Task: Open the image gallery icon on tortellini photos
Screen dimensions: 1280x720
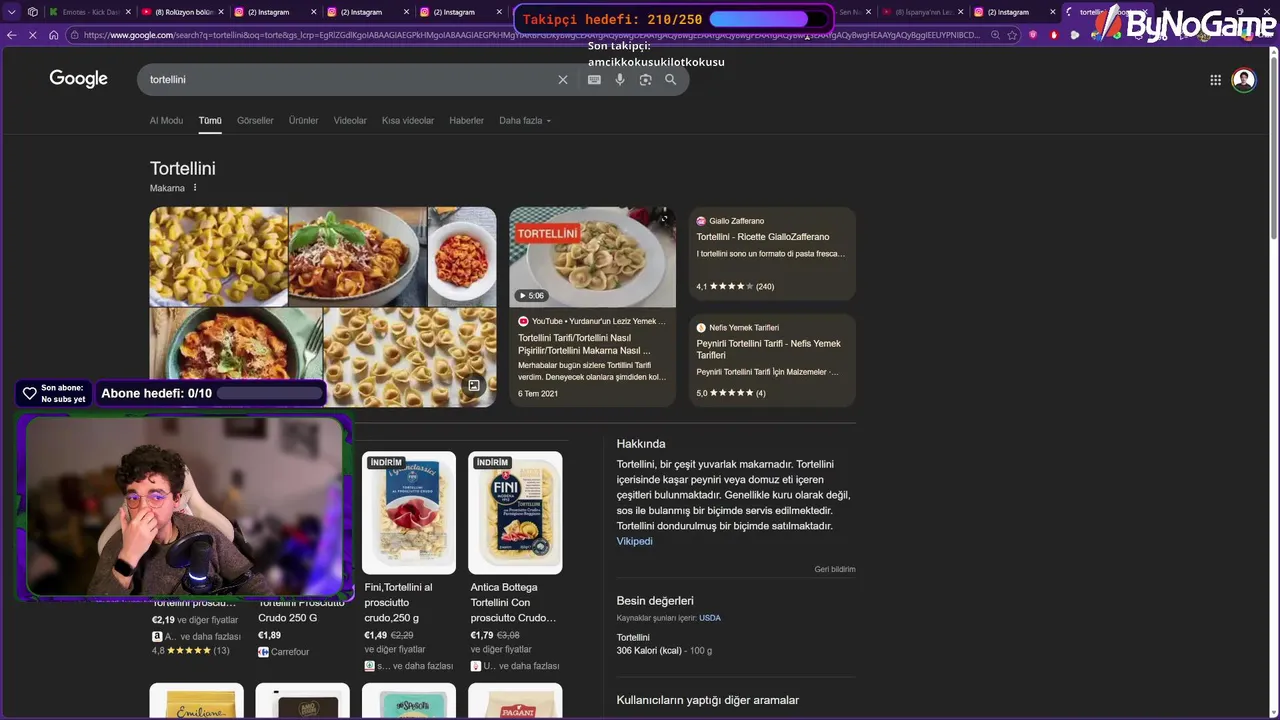Action: coord(474,385)
